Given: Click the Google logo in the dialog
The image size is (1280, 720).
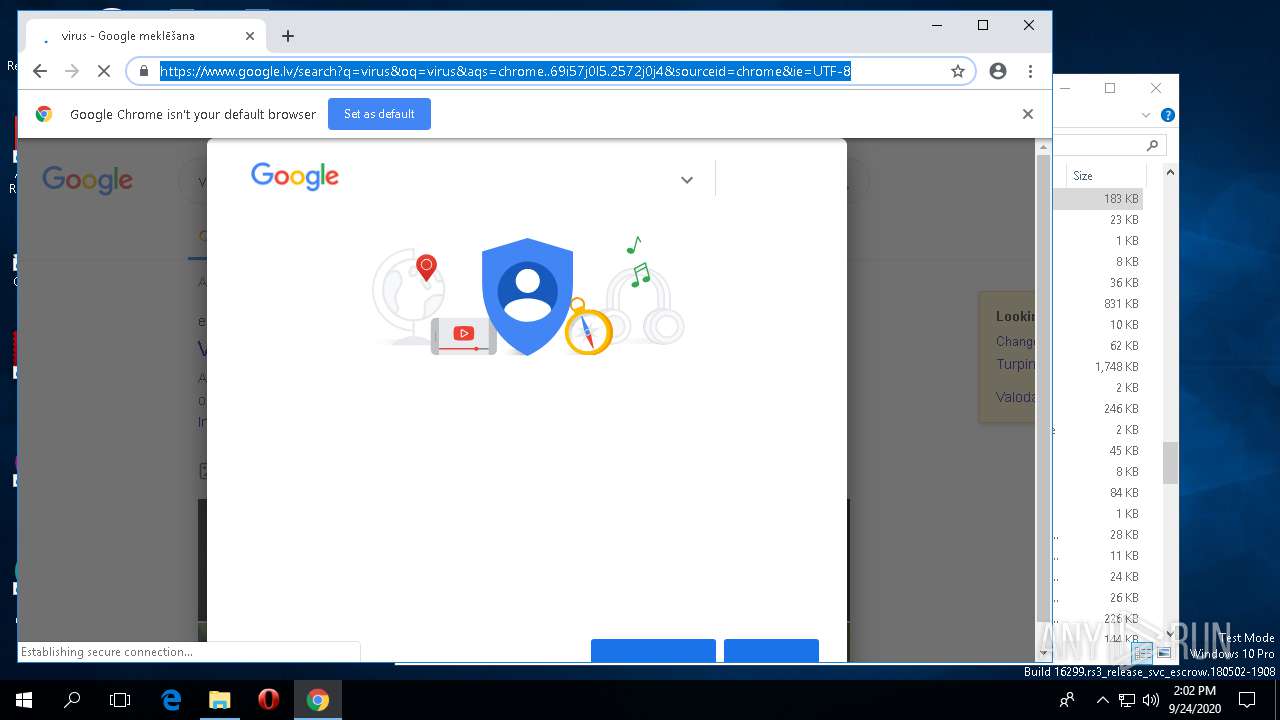Looking at the screenshot, I should (x=295, y=176).
